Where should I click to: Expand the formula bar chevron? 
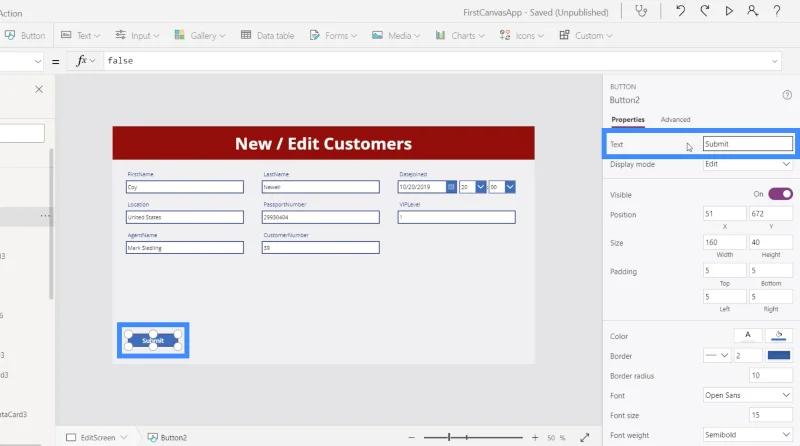[774, 61]
